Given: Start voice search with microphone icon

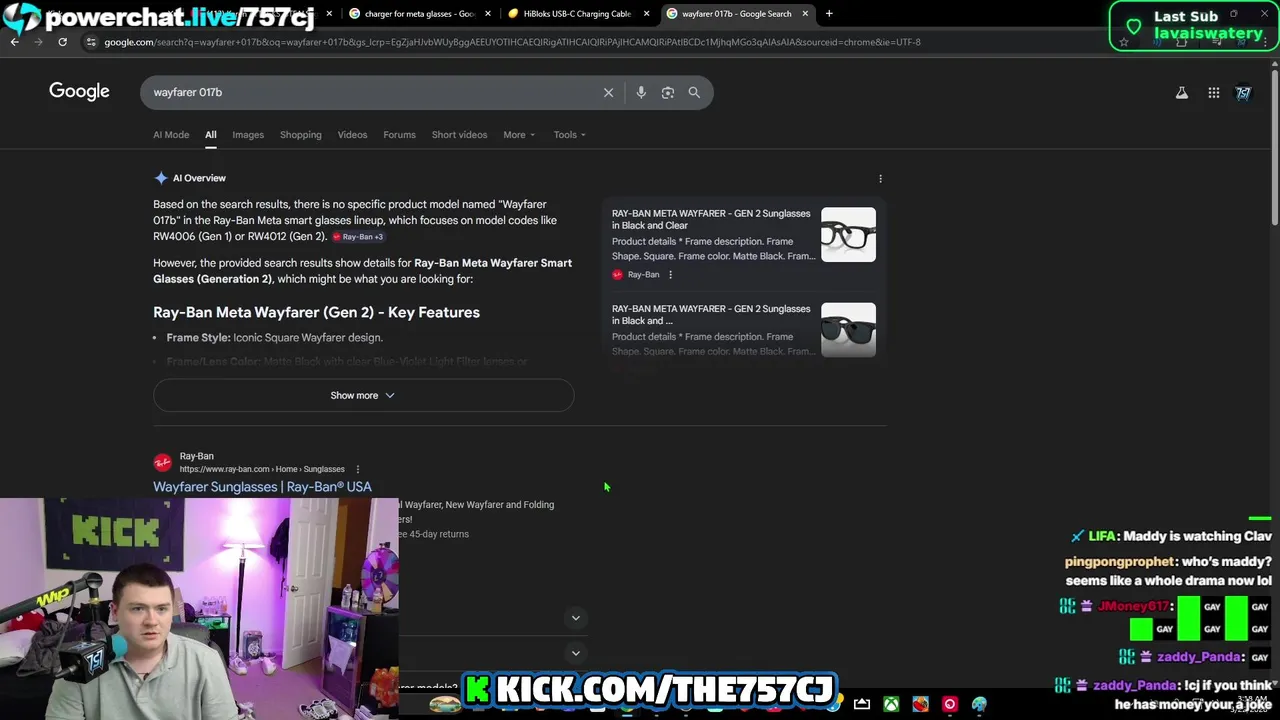Looking at the screenshot, I should tap(641, 92).
